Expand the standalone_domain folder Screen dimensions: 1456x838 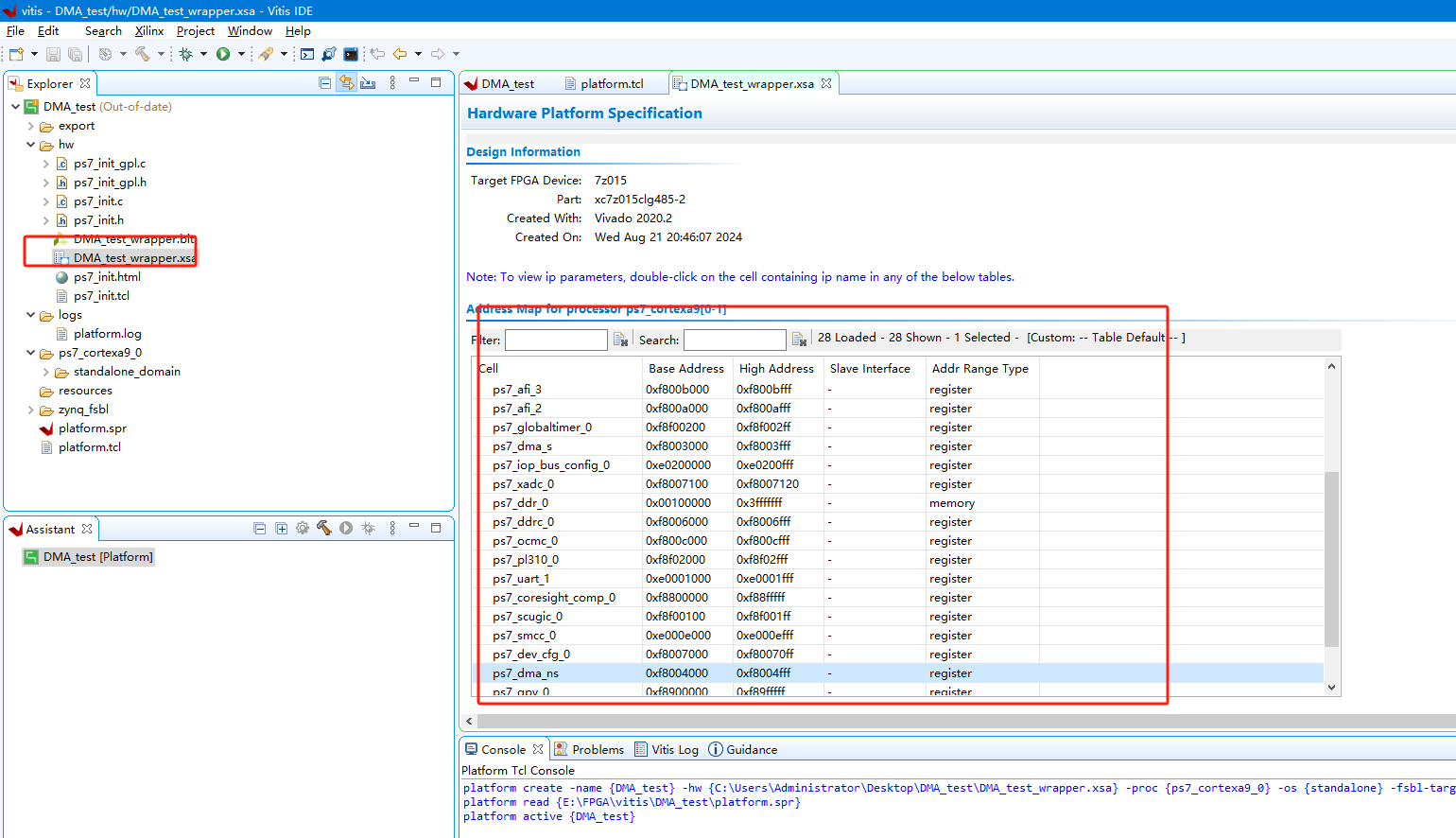point(45,372)
